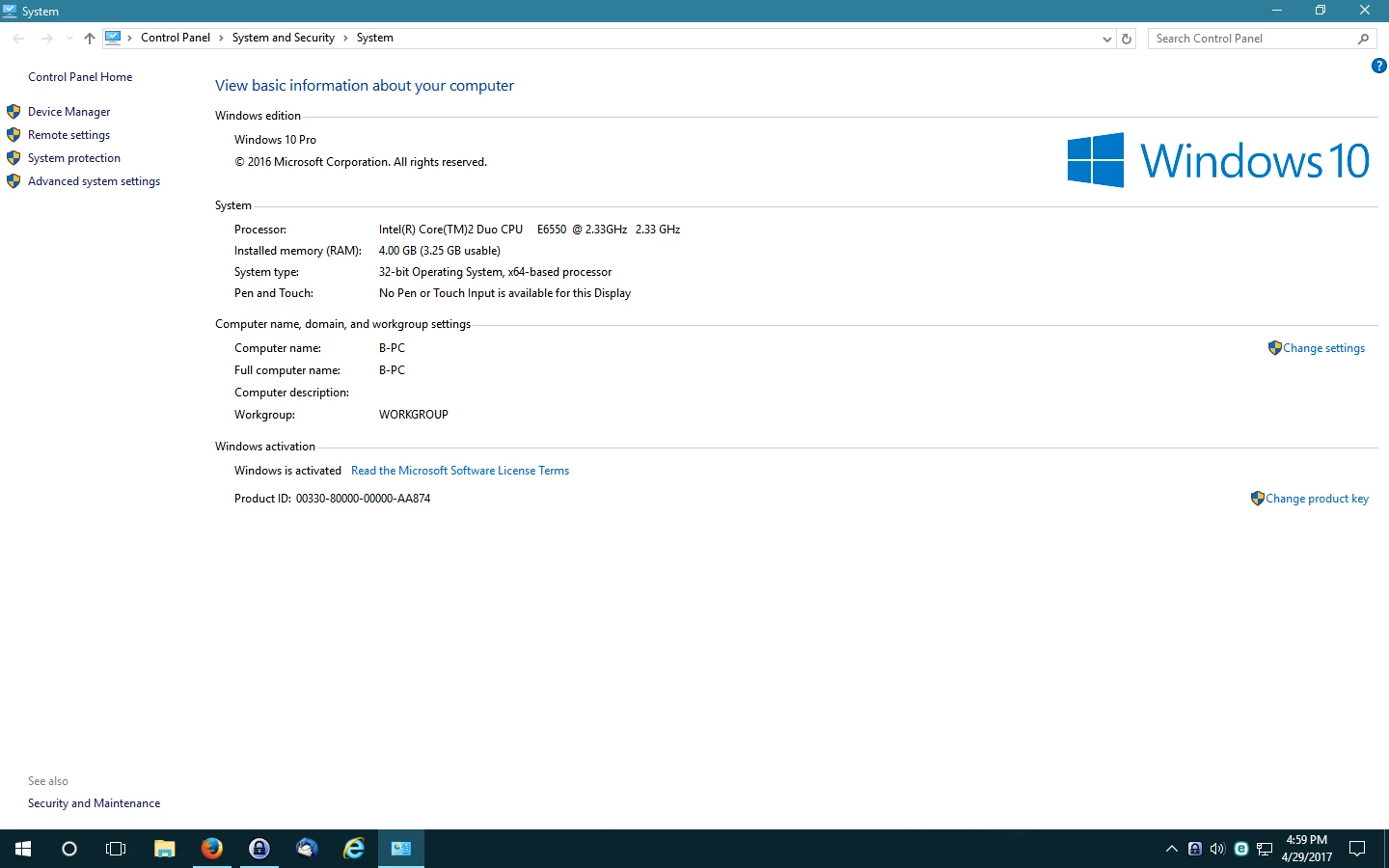1389x868 pixels.
Task: Click shield icon beside Change product key
Action: (x=1258, y=499)
